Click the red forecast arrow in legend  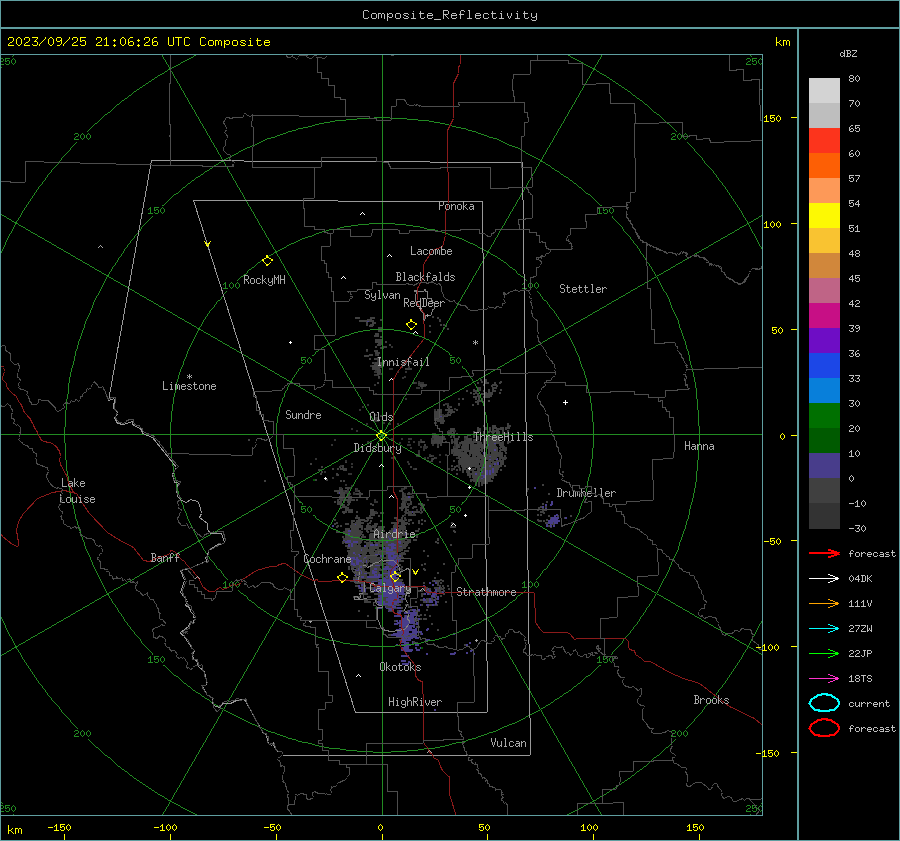pos(824,553)
